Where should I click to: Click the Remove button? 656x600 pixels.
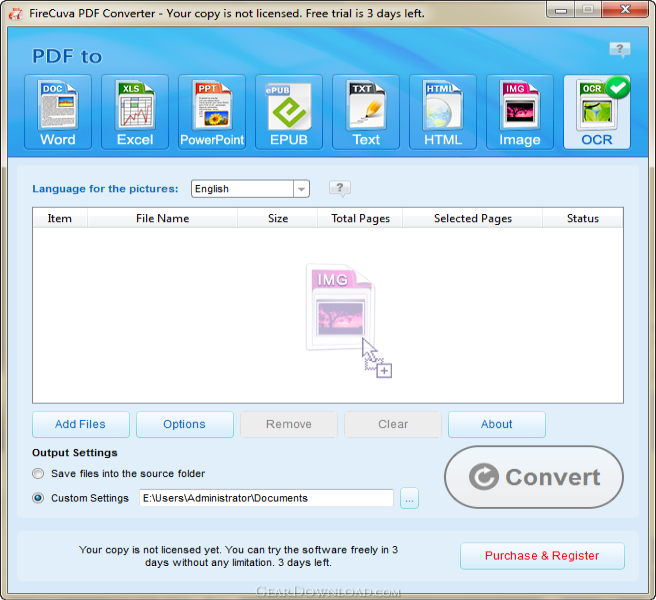coord(289,424)
